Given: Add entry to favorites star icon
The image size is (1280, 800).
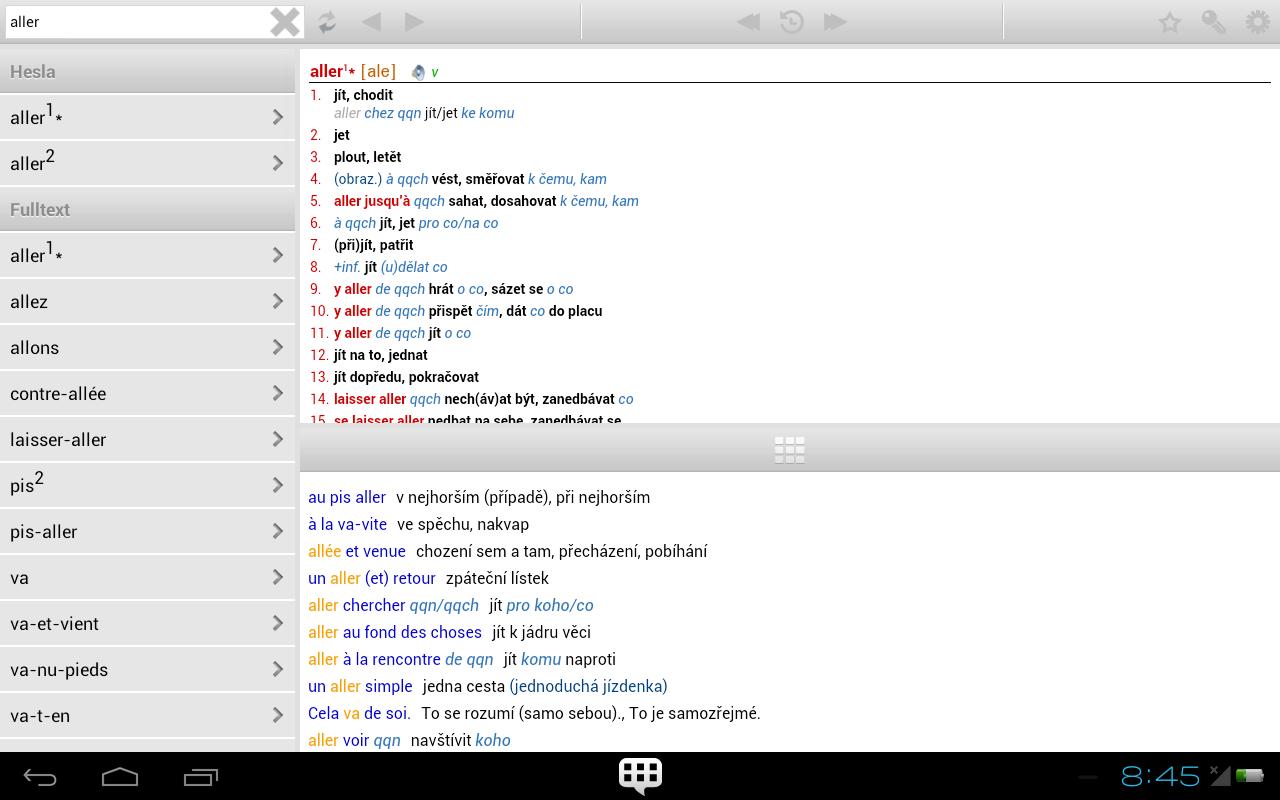Looking at the screenshot, I should coord(1170,21).
